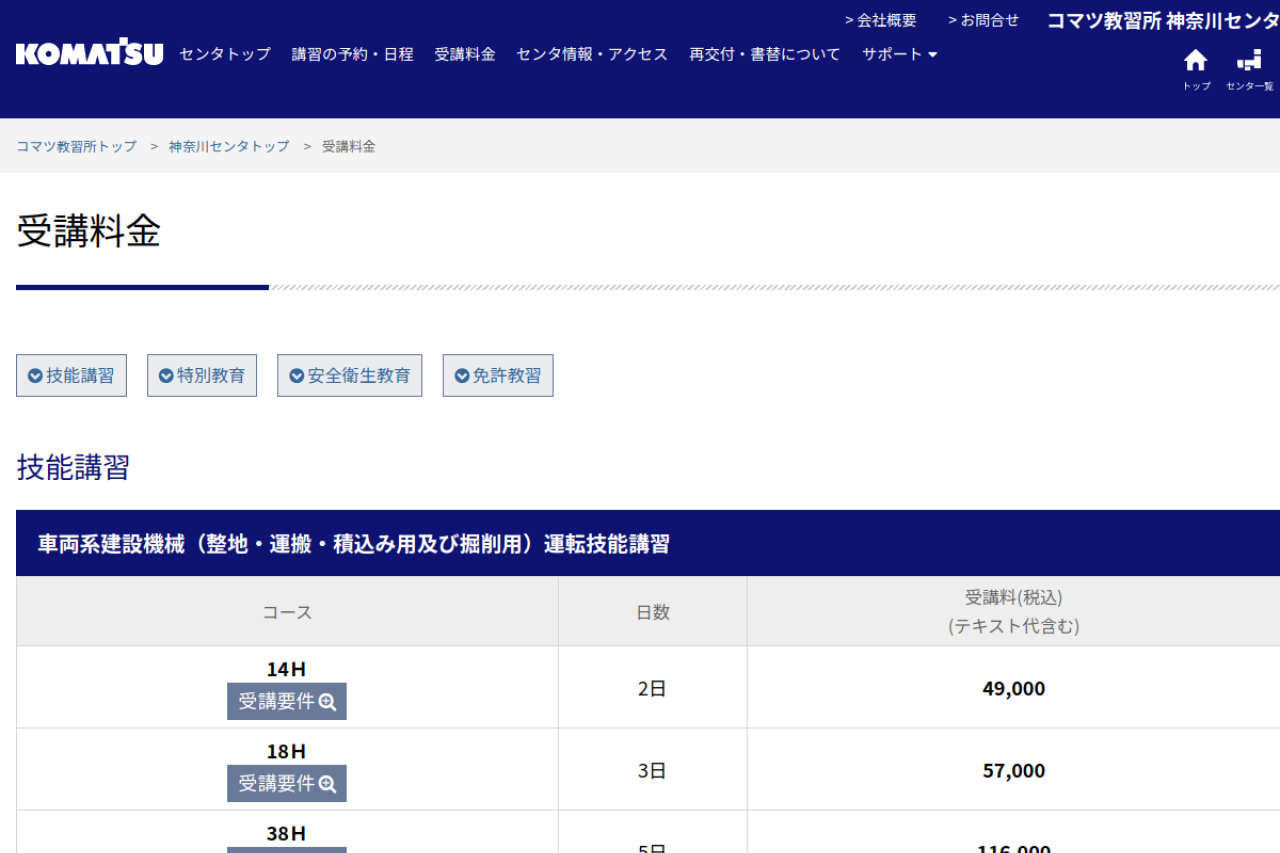Click the 2日 days cell
This screenshot has width=1280, height=853.
click(653, 688)
